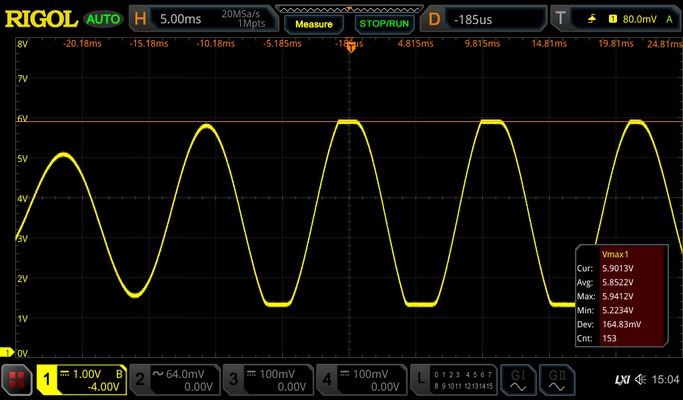Open delay settings showing -185us
The image size is (683, 400).
(484, 19)
